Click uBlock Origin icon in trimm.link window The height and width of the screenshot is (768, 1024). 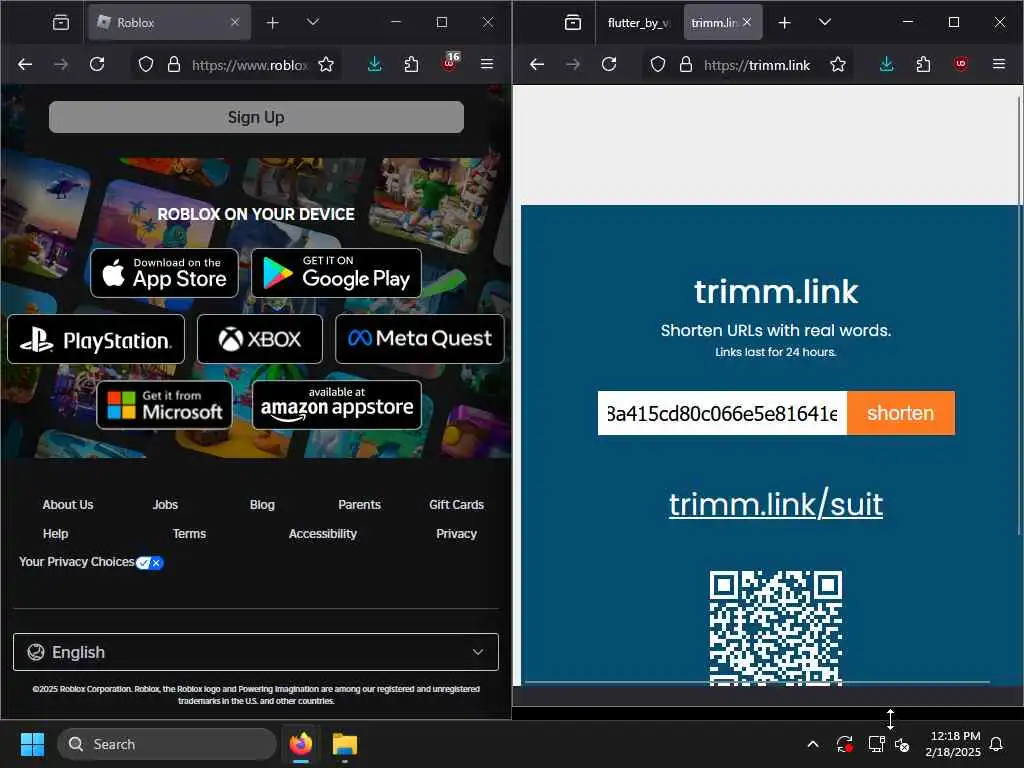click(x=961, y=64)
